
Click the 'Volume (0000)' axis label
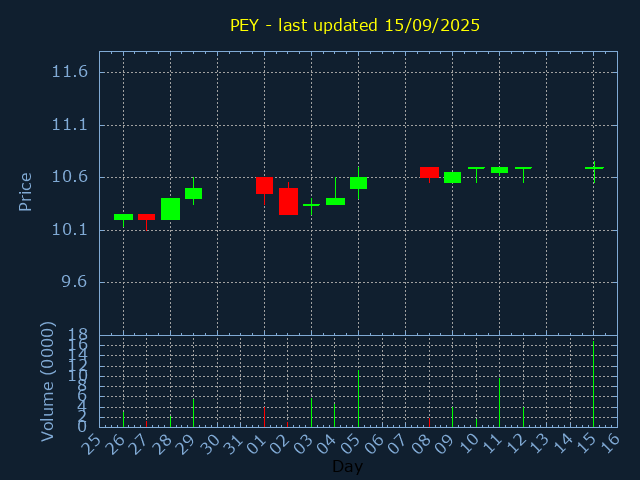(x=48, y=382)
